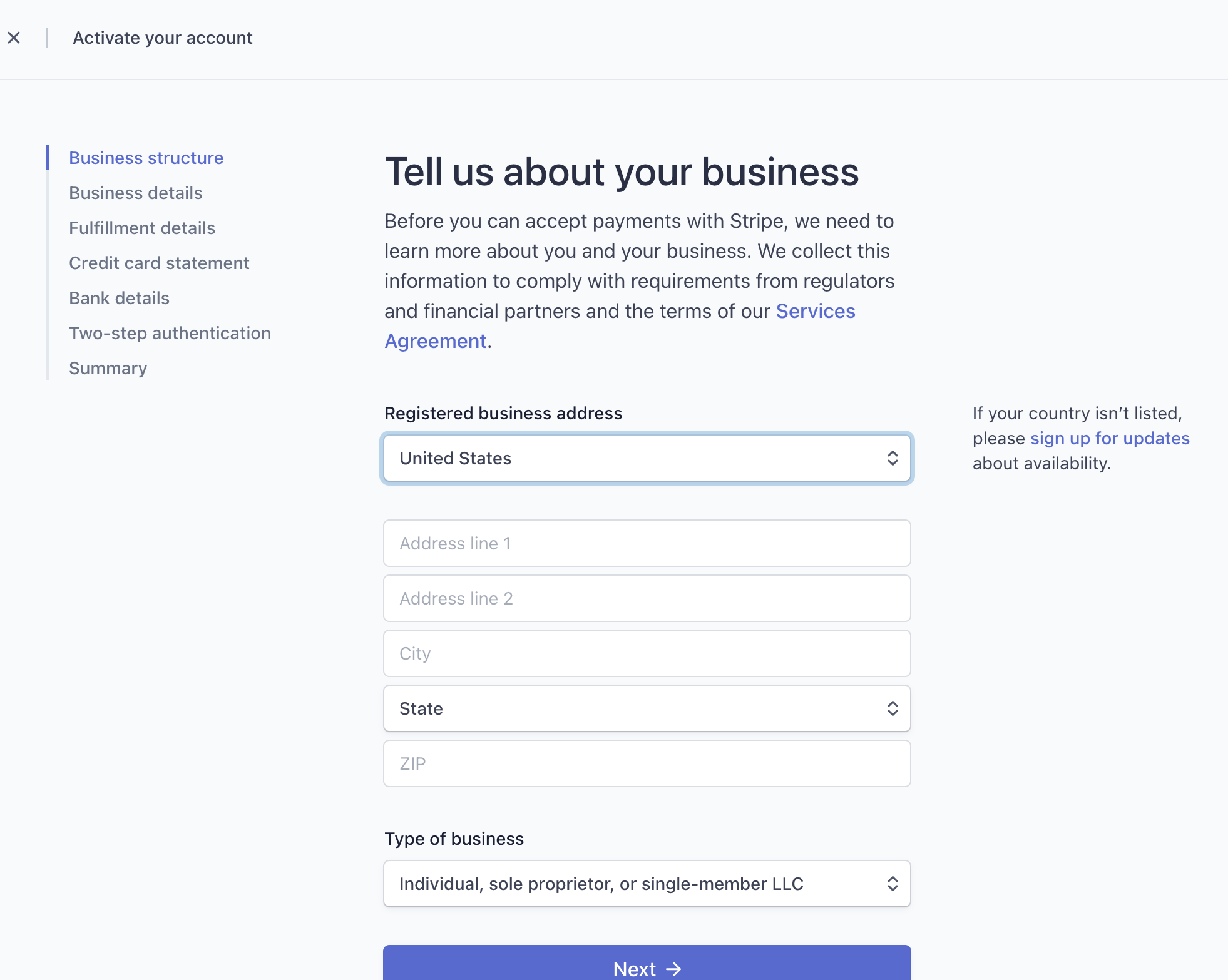Open the United States country dropdown

[x=647, y=458]
